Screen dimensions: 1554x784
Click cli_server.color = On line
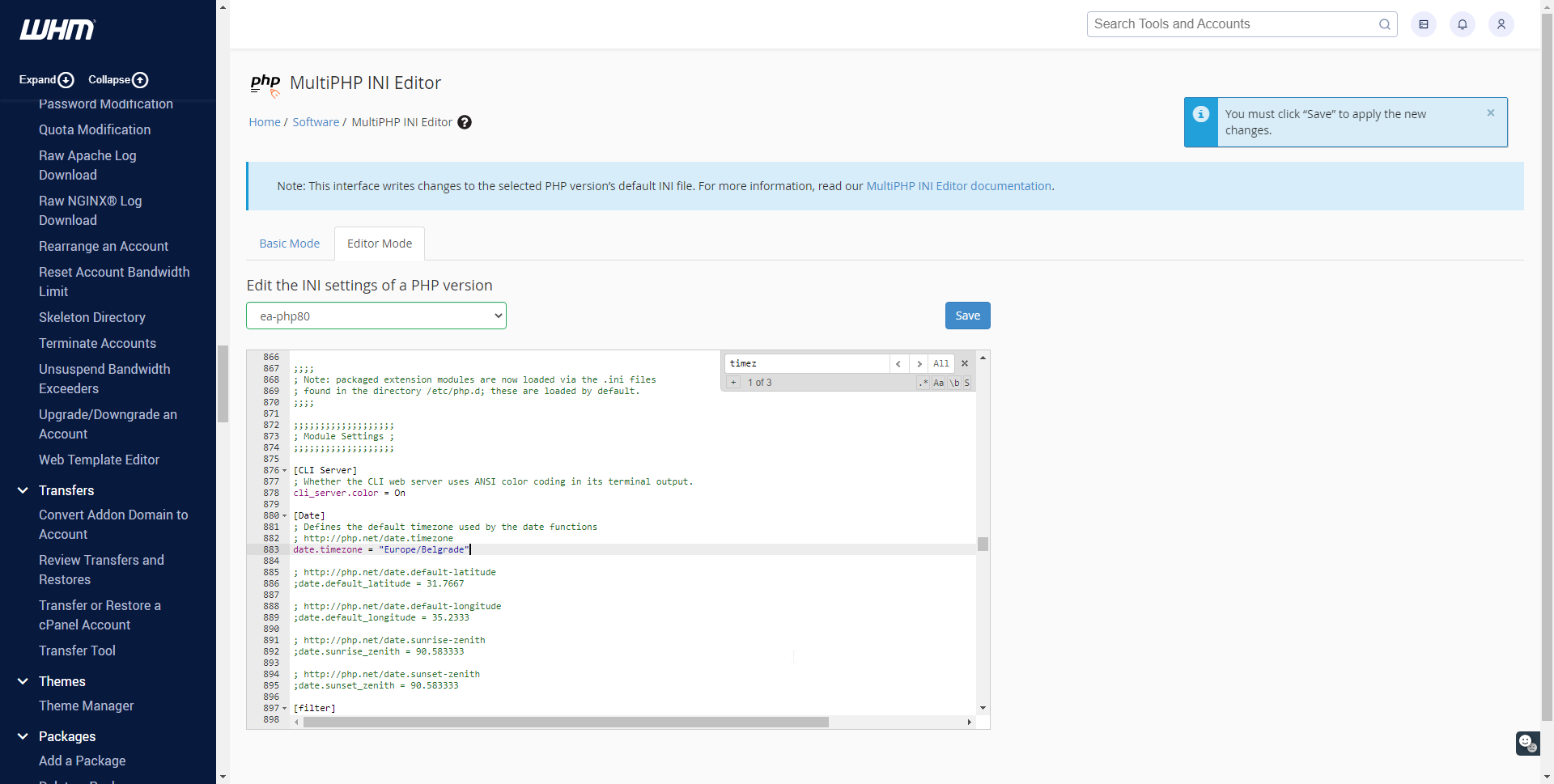[x=350, y=494]
